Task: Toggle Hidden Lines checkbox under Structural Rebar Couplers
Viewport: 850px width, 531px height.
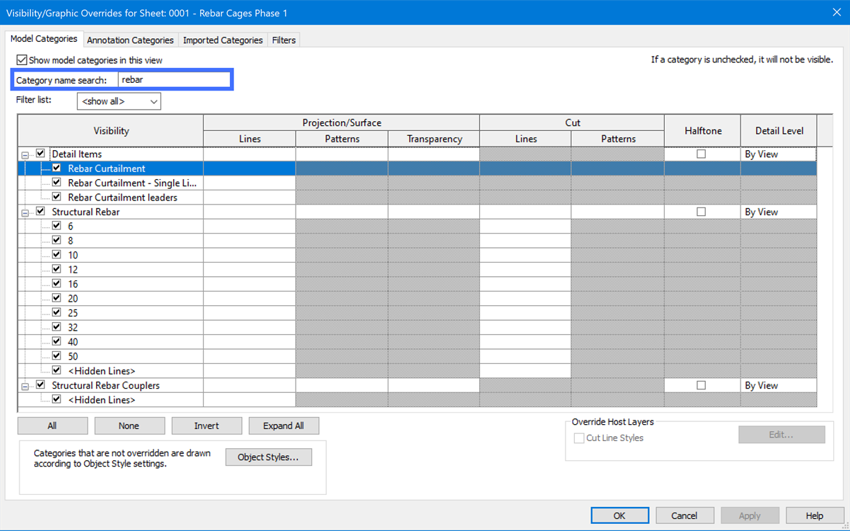Action: click(x=56, y=399)
